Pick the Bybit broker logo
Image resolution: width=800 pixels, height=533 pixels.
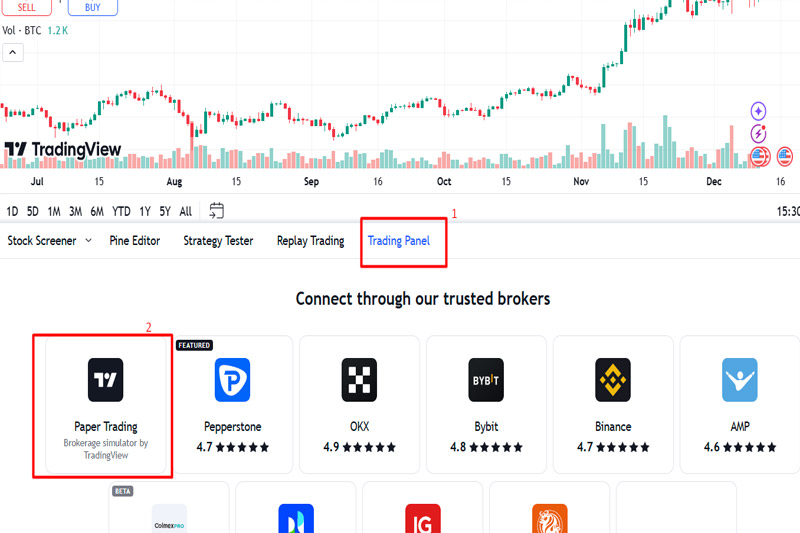[486, 380]
